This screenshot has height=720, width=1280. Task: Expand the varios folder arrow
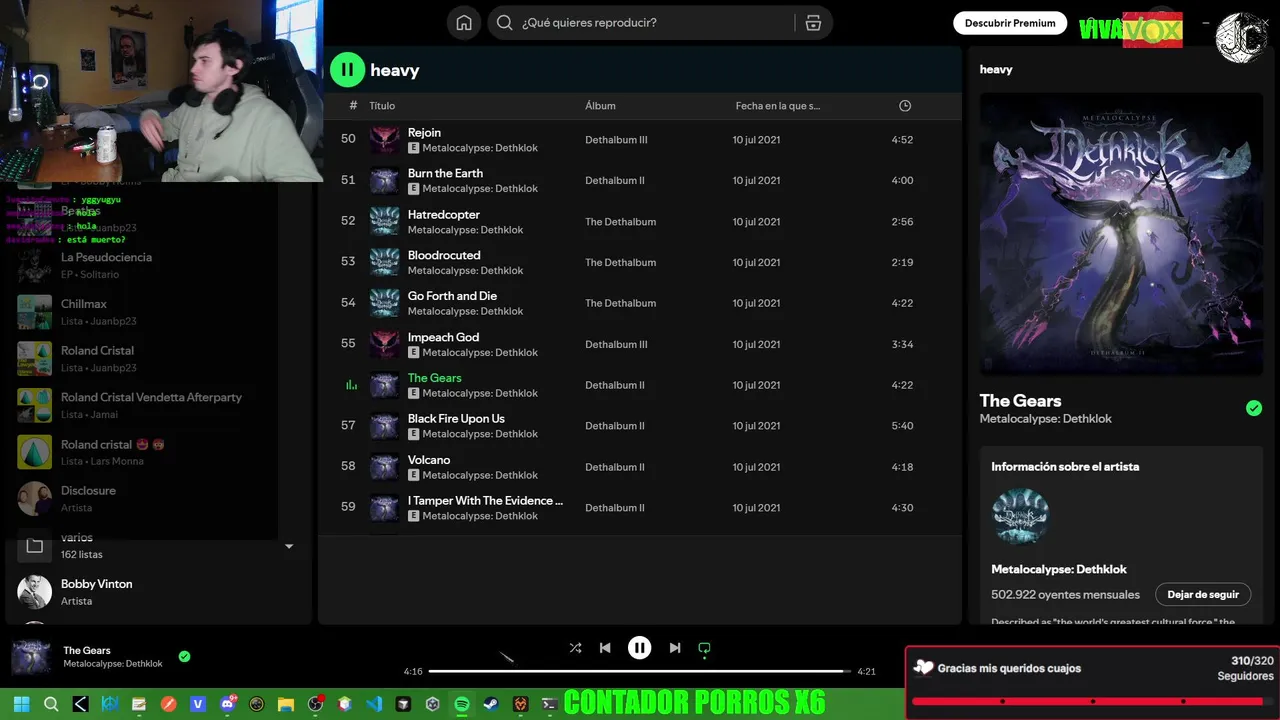[289, 546]
